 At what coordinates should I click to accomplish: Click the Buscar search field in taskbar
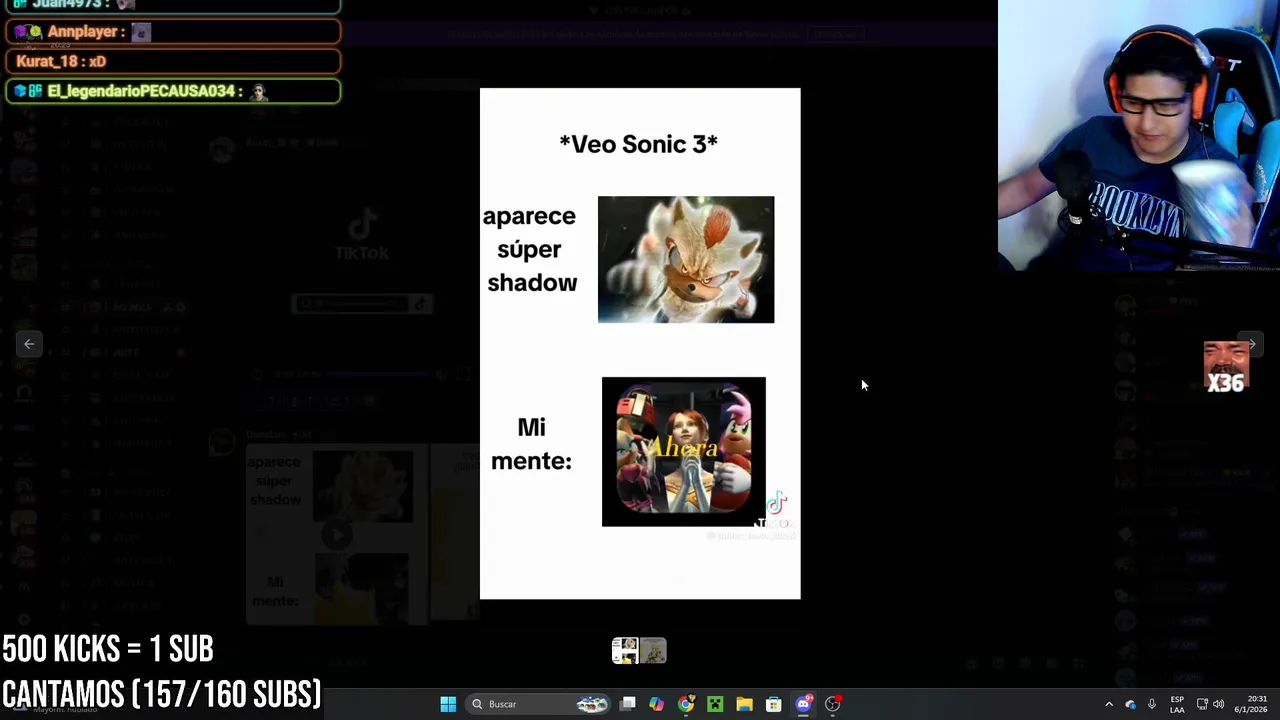[539, 704]
